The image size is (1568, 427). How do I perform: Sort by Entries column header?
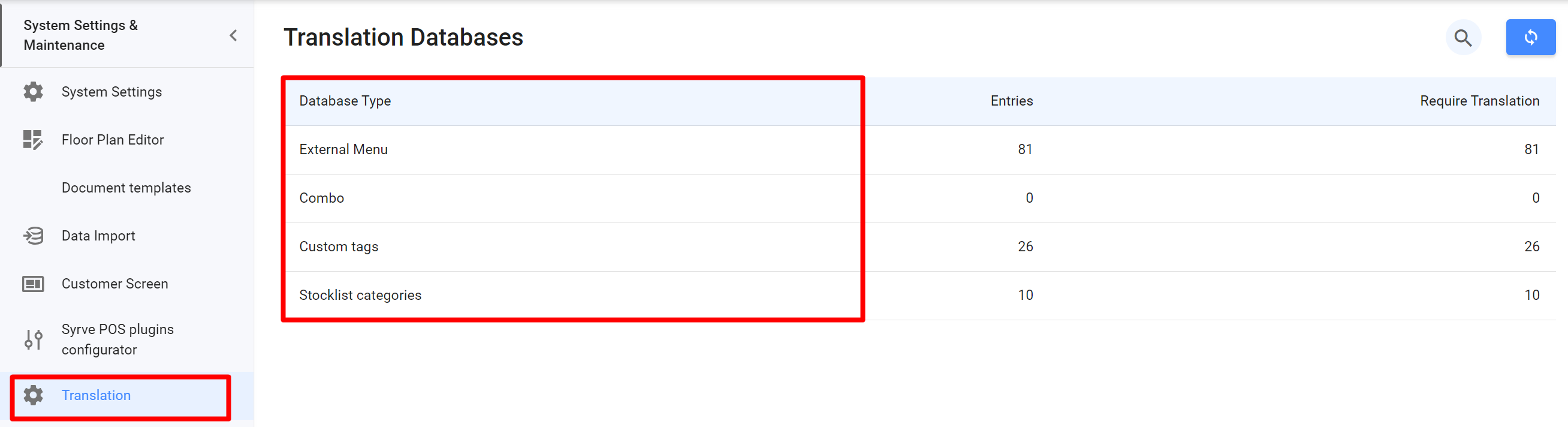click(1011, 101)
